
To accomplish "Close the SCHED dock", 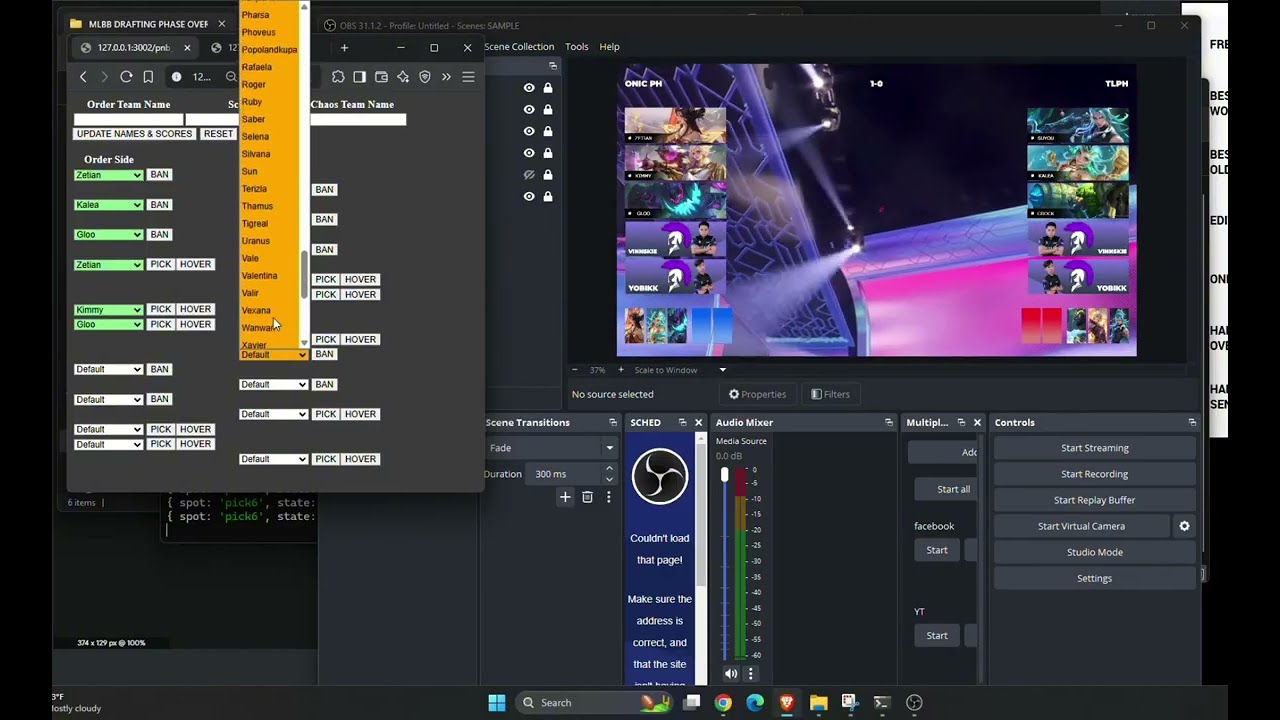I will (699, 423).
